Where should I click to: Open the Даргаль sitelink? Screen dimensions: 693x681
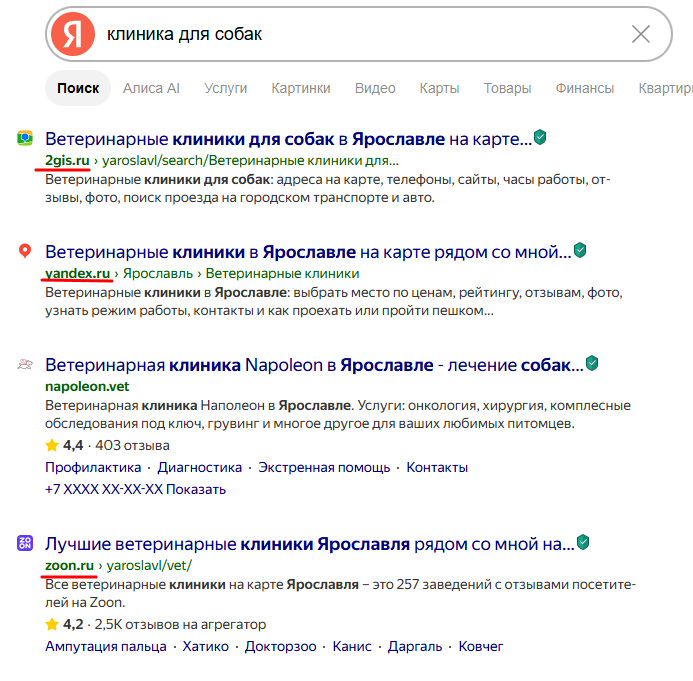pyautogui.click(x=415, y=647)
